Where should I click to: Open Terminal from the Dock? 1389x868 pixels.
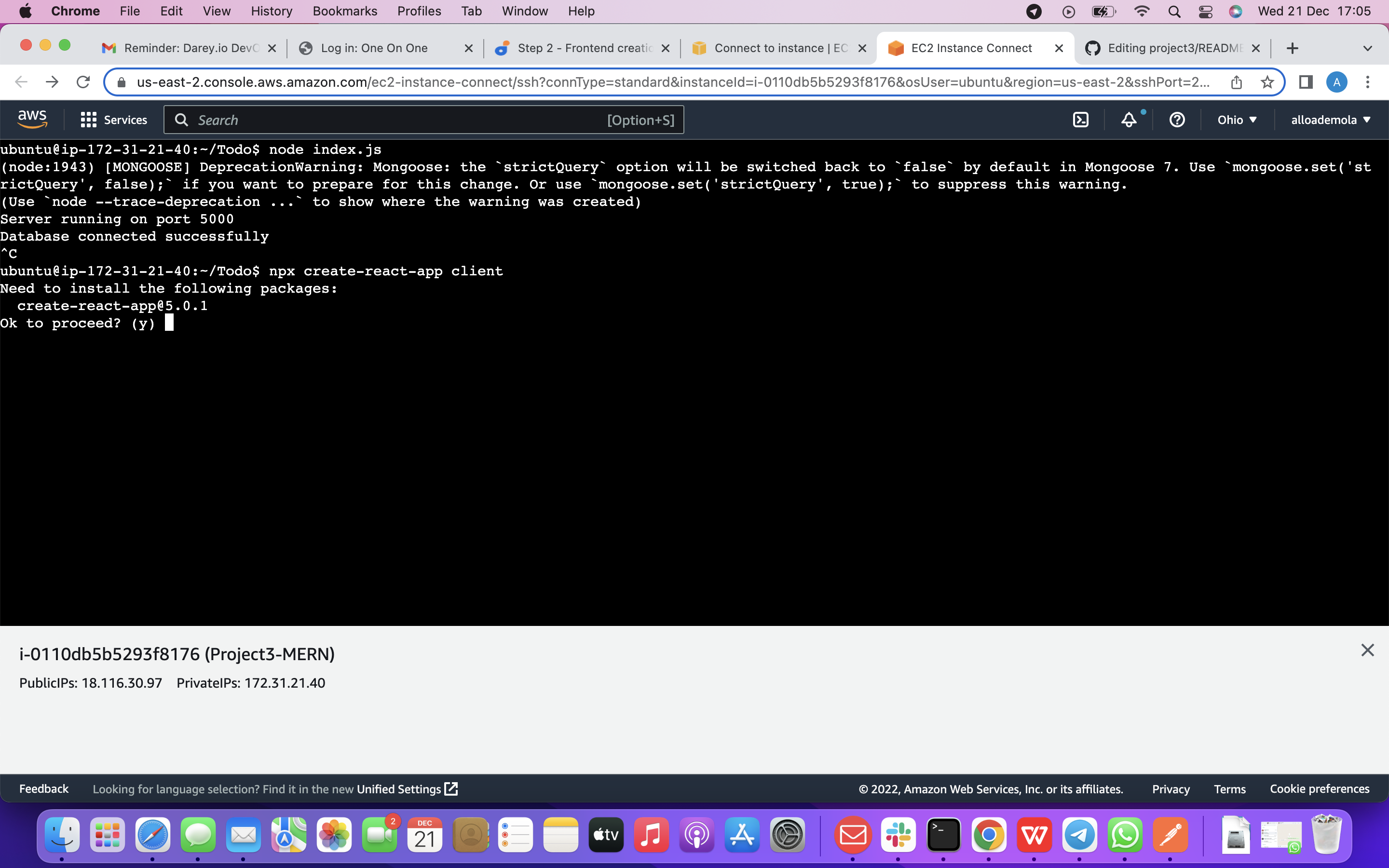click(943, 835)
